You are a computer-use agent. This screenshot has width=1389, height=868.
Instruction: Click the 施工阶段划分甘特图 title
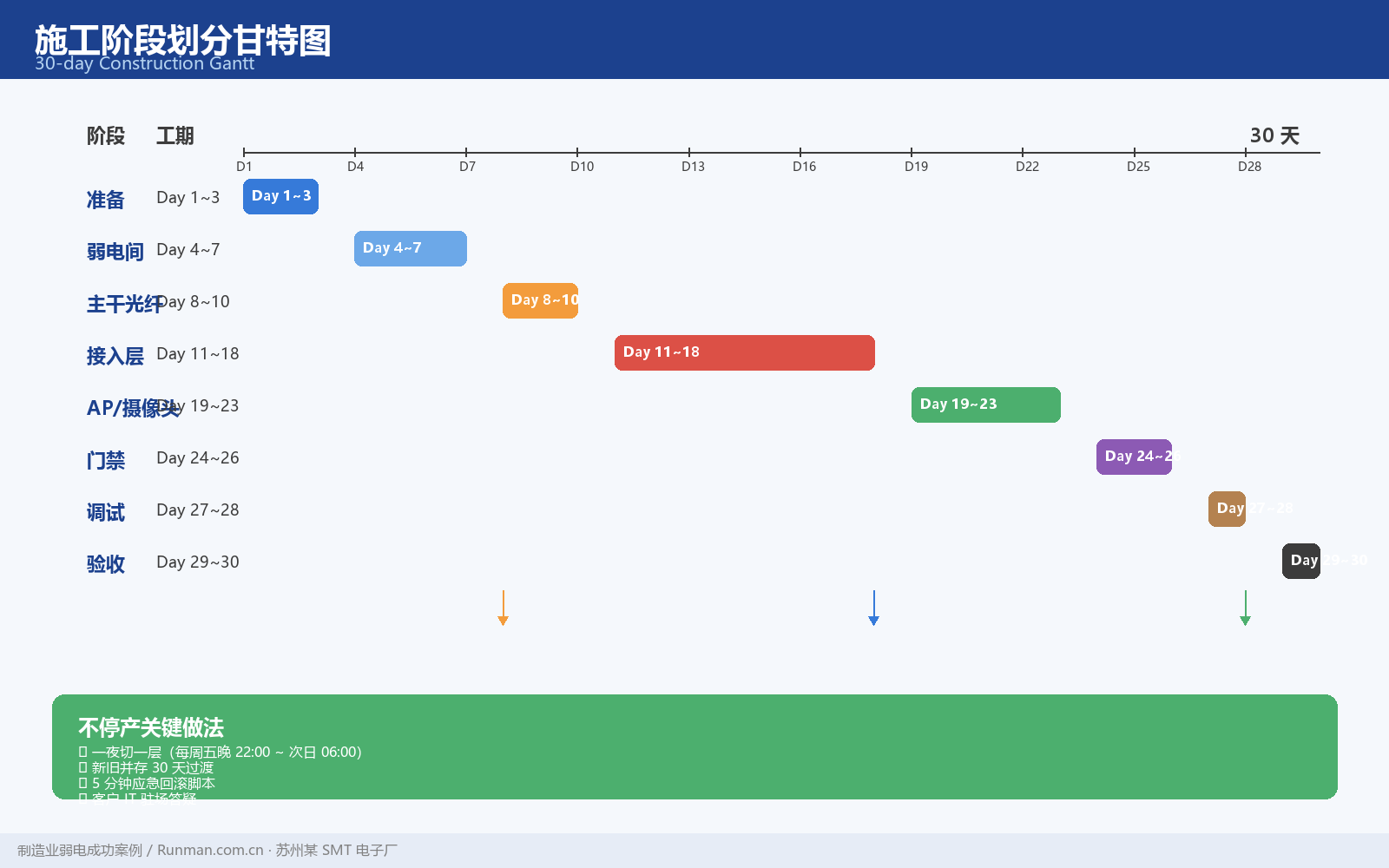coord(183,41)
